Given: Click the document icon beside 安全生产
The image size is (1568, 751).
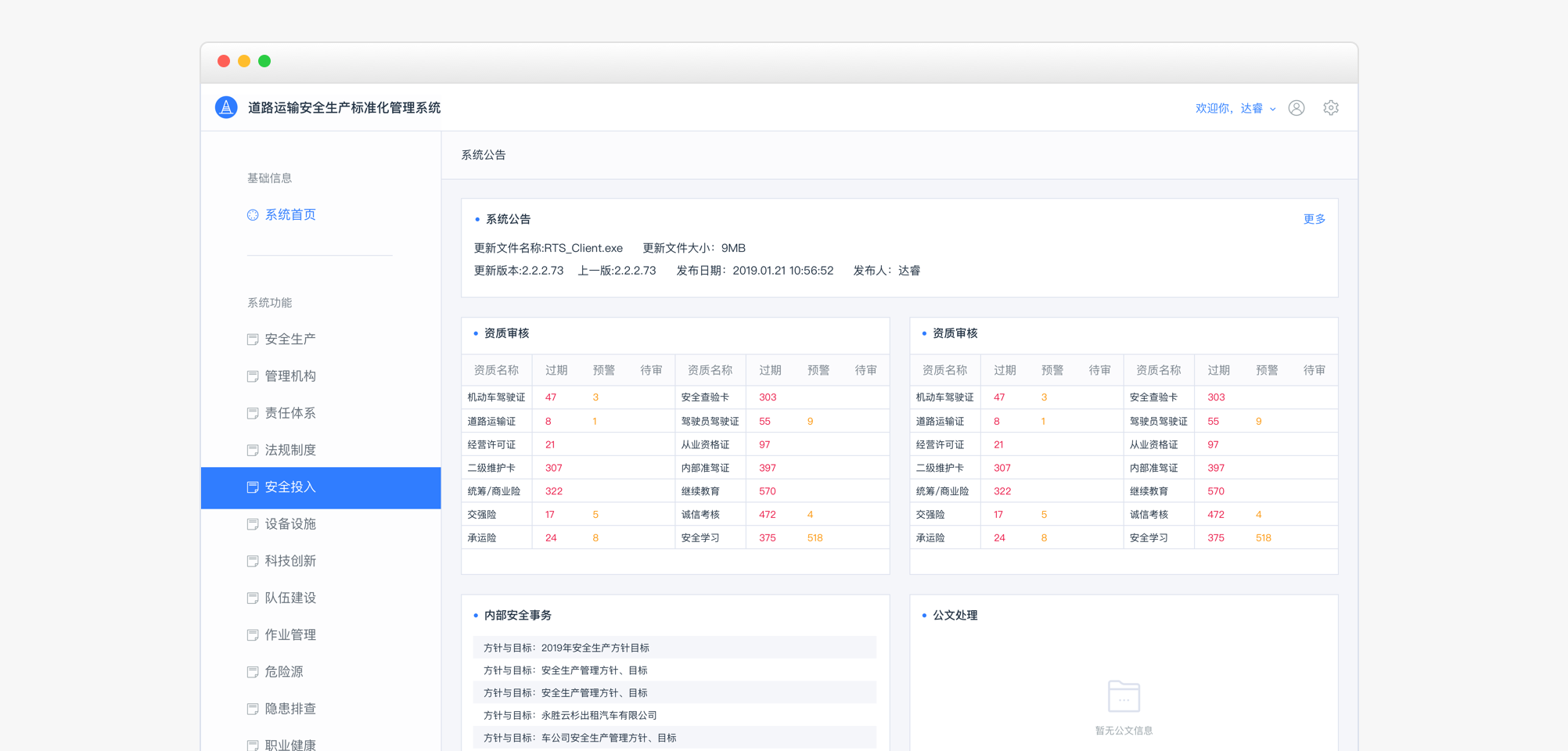Looking at the screenshot, I should 252,338.
